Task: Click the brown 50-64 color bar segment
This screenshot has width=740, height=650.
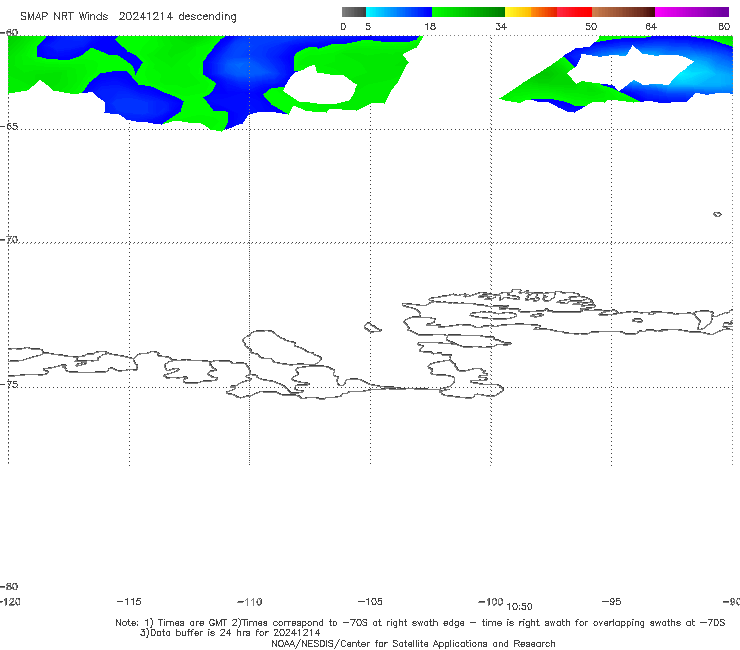Action: (623, 12)
